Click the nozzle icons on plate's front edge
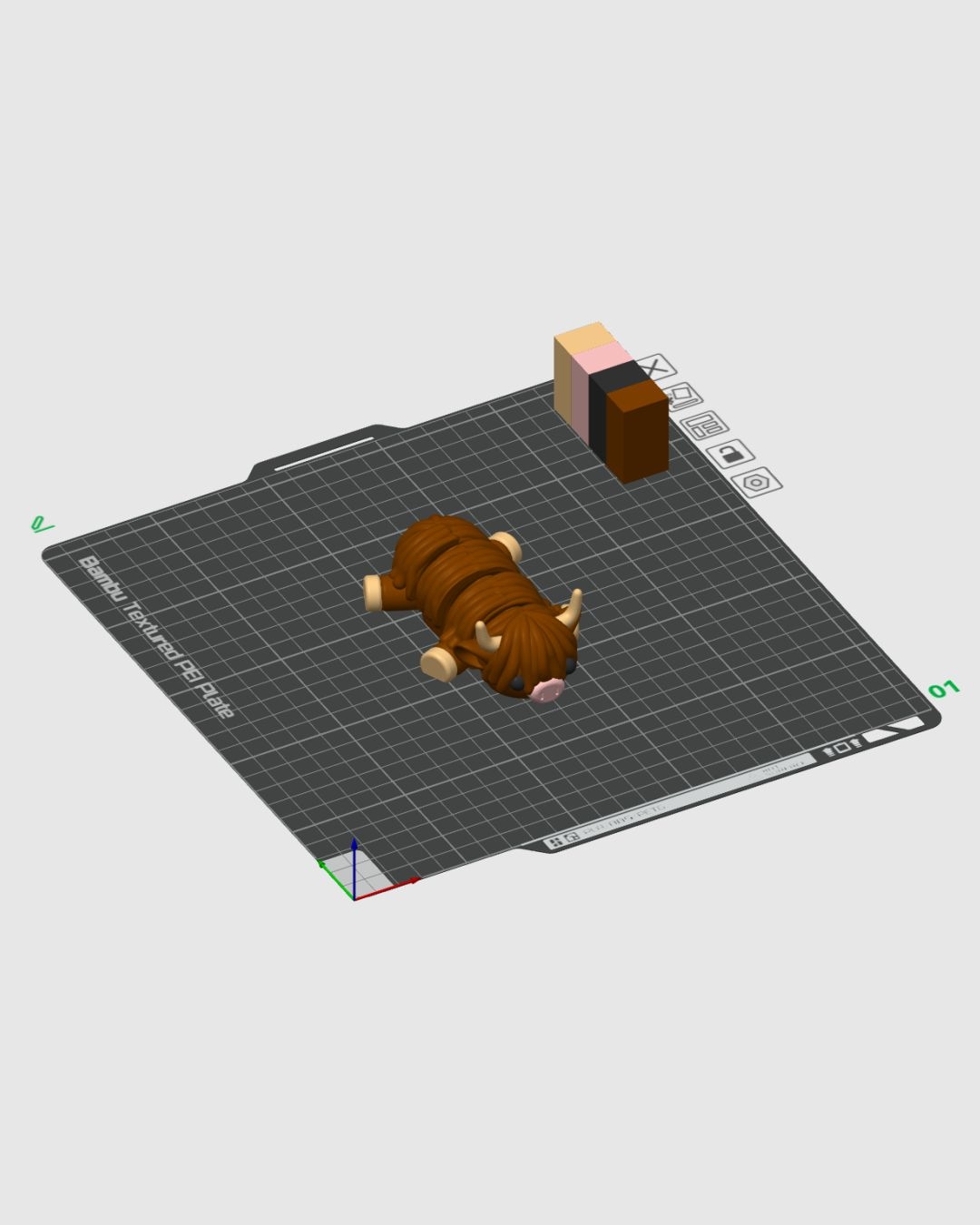 point(842,749)
